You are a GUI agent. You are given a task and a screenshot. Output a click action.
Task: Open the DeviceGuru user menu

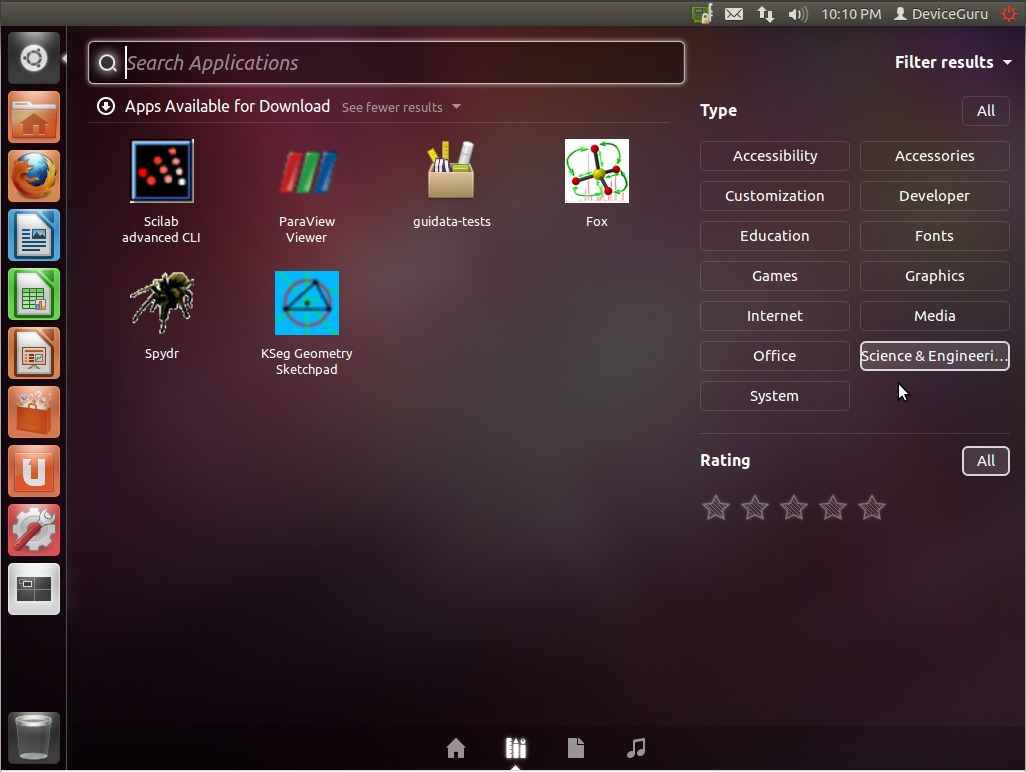[941, 14]
